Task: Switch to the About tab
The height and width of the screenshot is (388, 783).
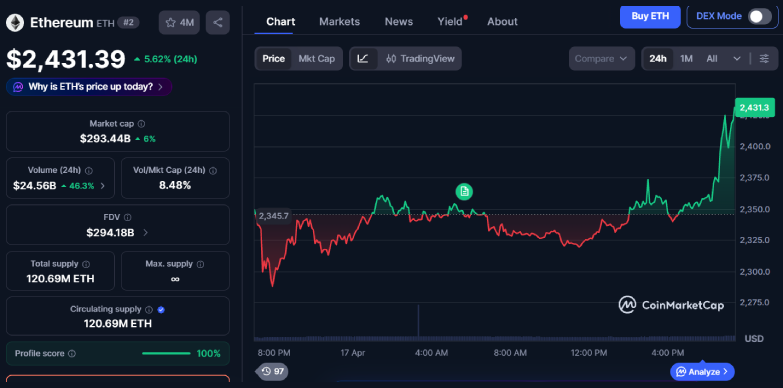Action: 502,21
